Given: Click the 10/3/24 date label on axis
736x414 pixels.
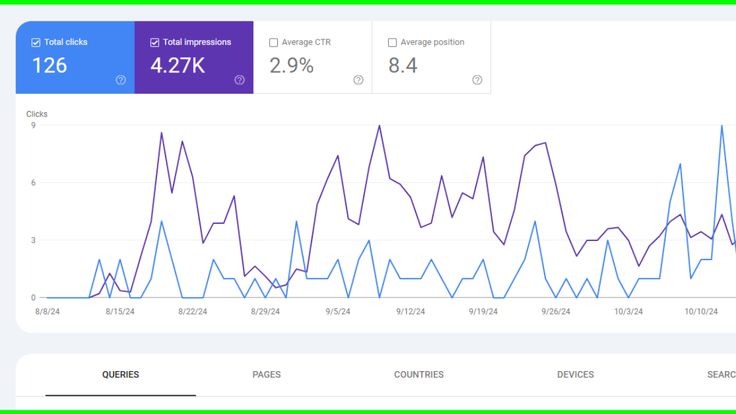Looking at the screenshot, I should [x=628, y=311].
